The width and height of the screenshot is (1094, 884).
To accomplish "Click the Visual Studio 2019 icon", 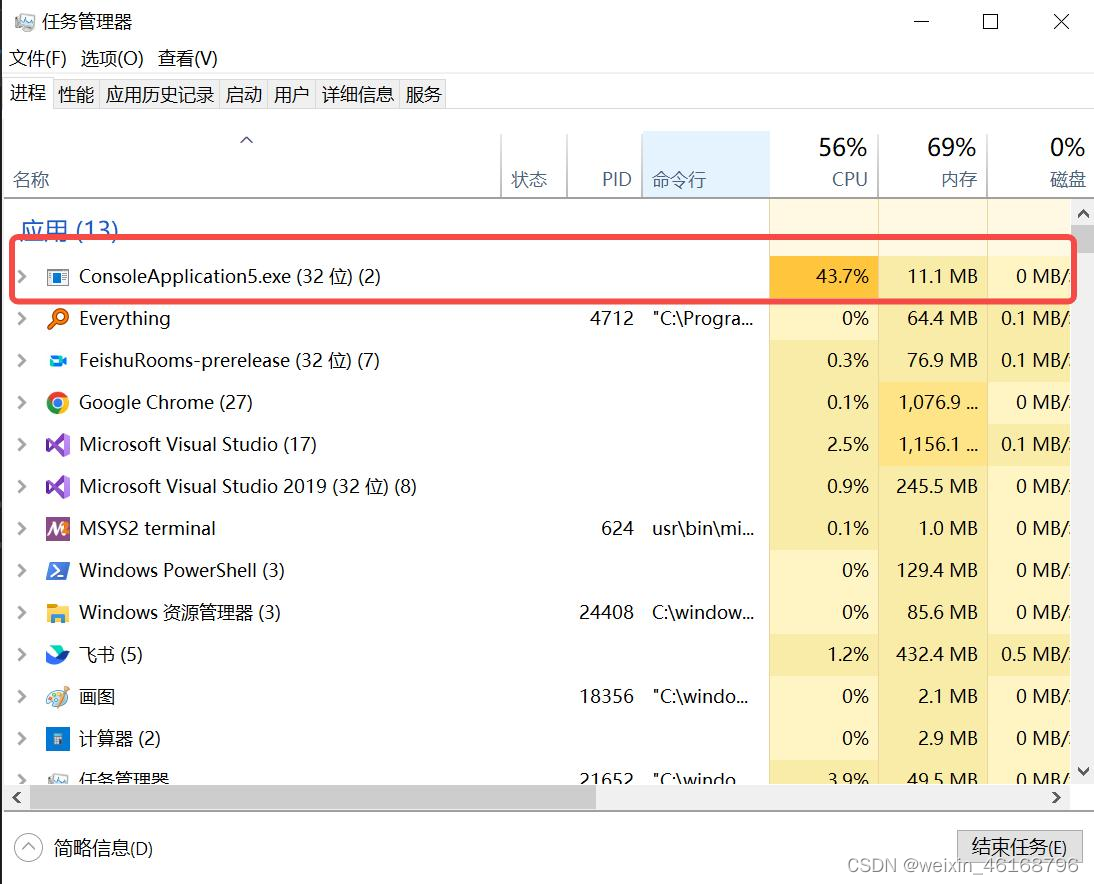I will (x=57, y=486).
